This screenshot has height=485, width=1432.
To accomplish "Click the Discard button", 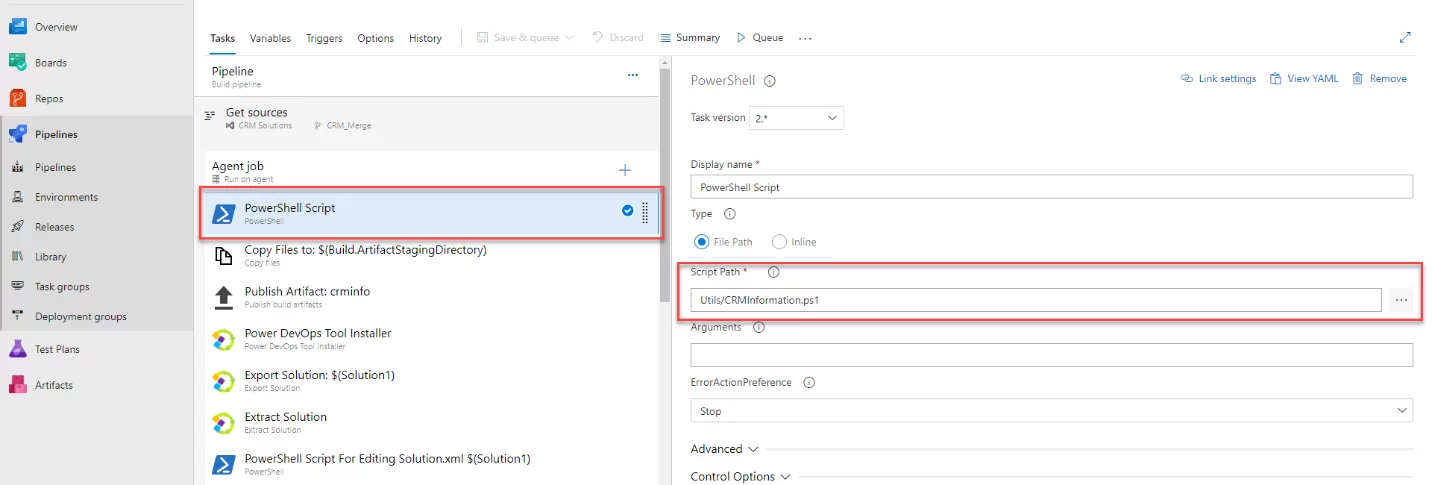I will (x=618, y=38).
